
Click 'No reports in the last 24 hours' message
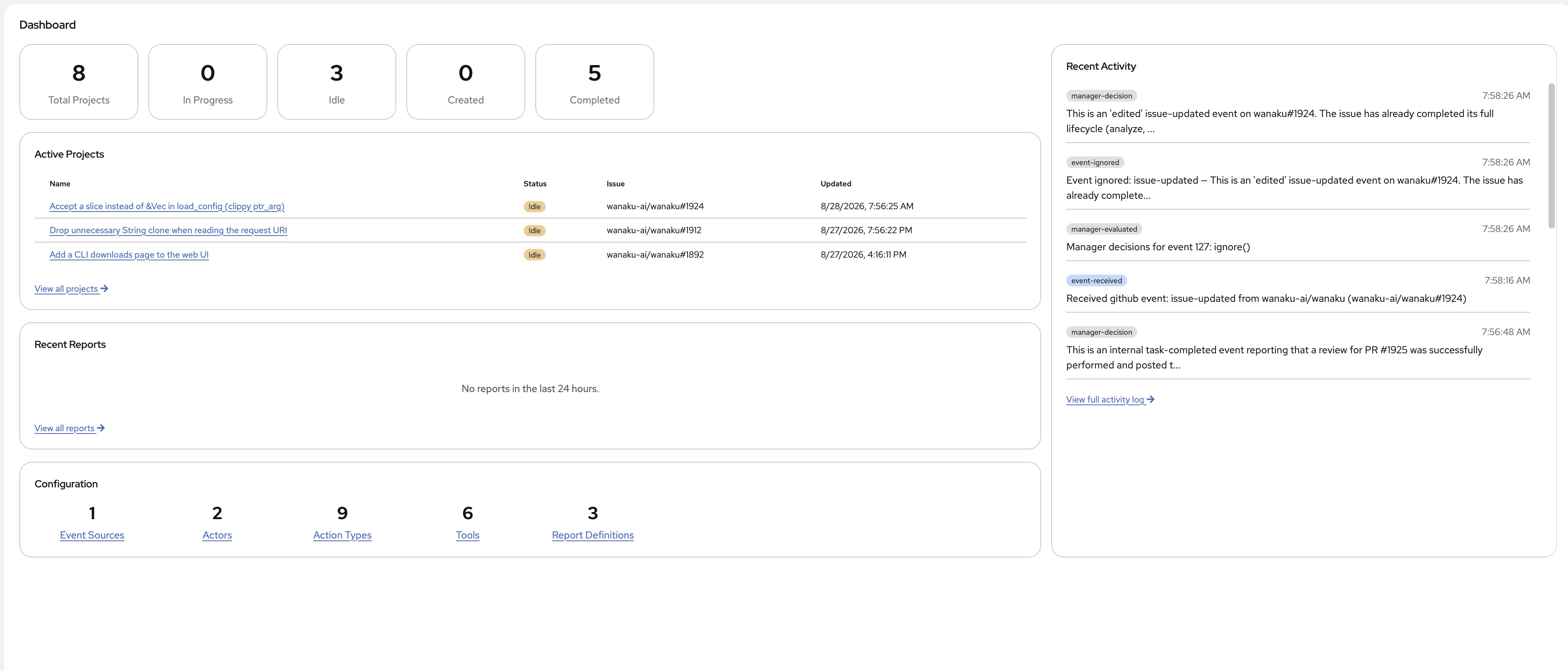[530, 389]
